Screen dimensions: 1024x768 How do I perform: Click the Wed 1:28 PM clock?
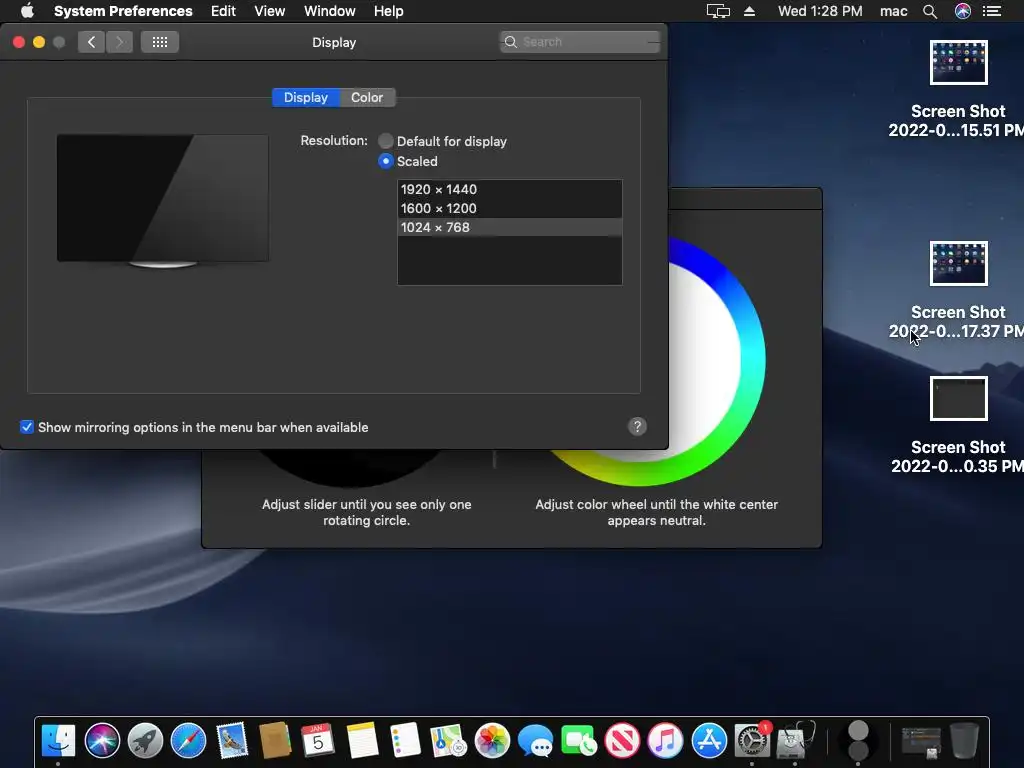820,11
